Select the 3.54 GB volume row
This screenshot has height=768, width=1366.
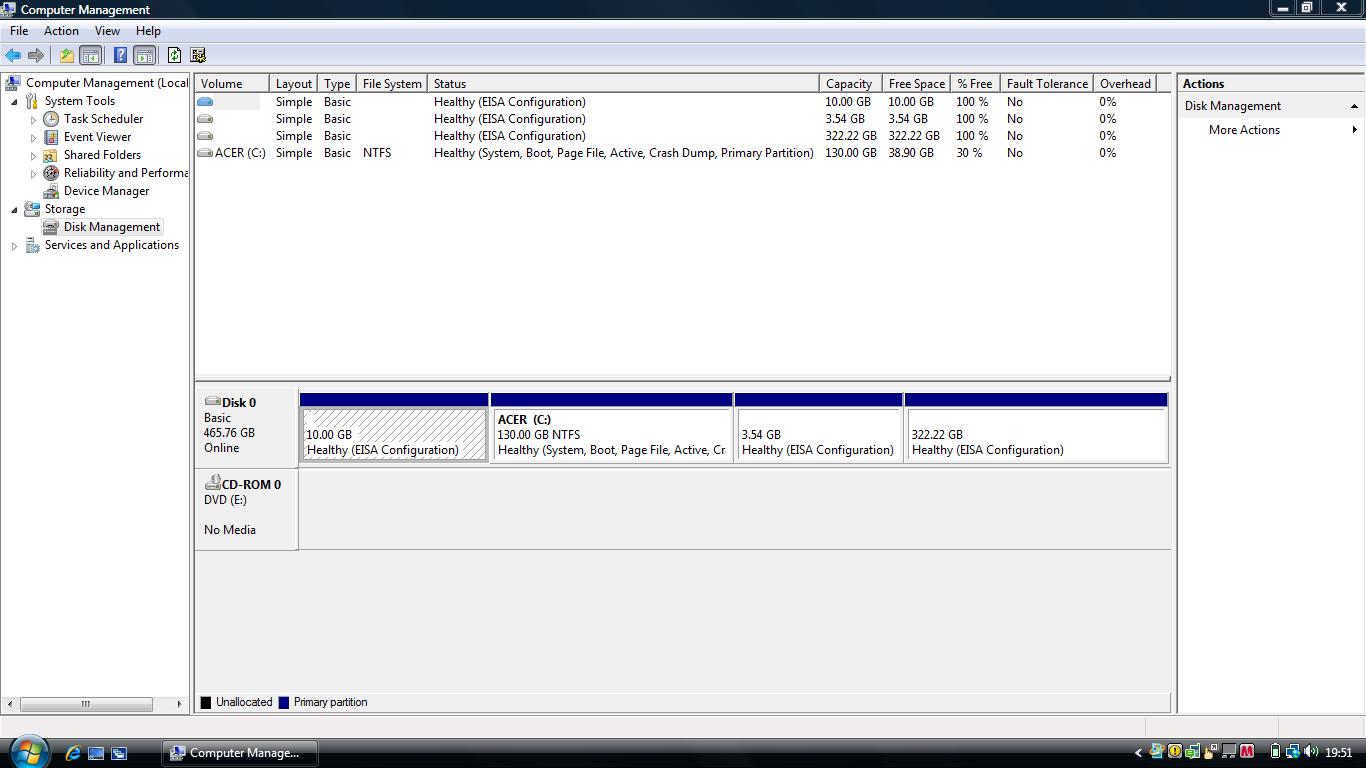click(682, 119)
